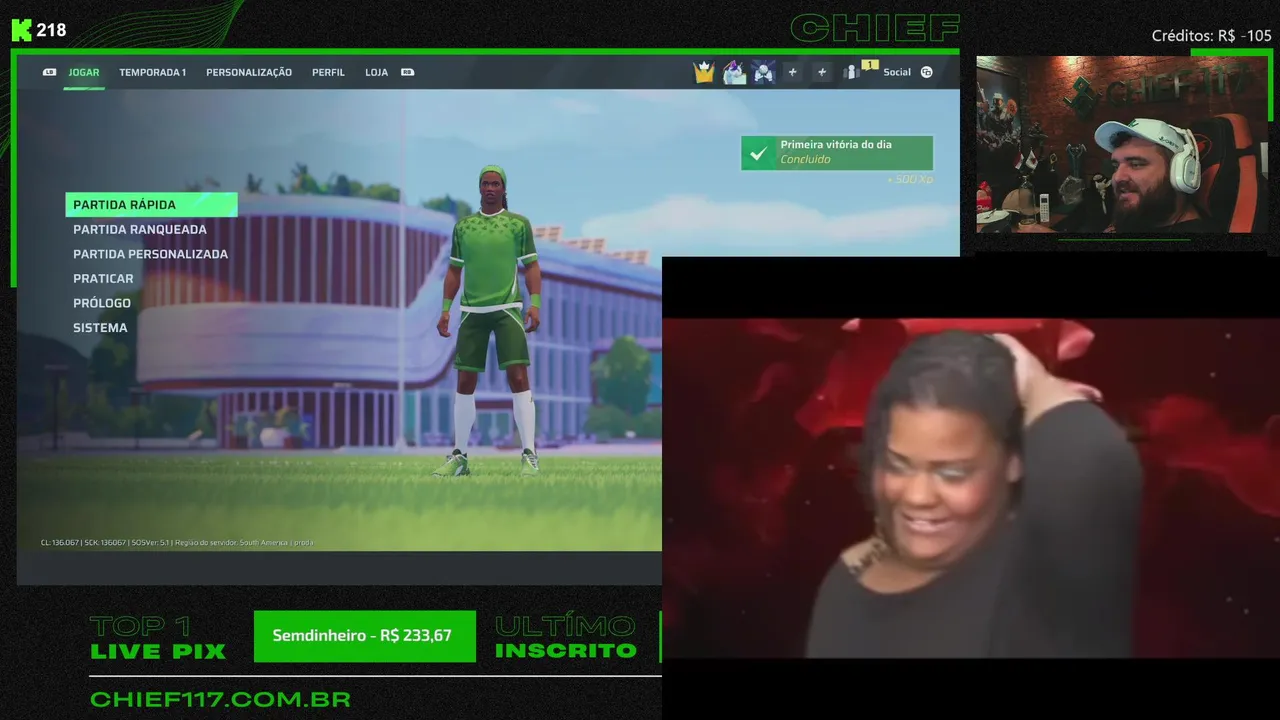Click the LB bumper icon before JOGAR

point(50,72)
